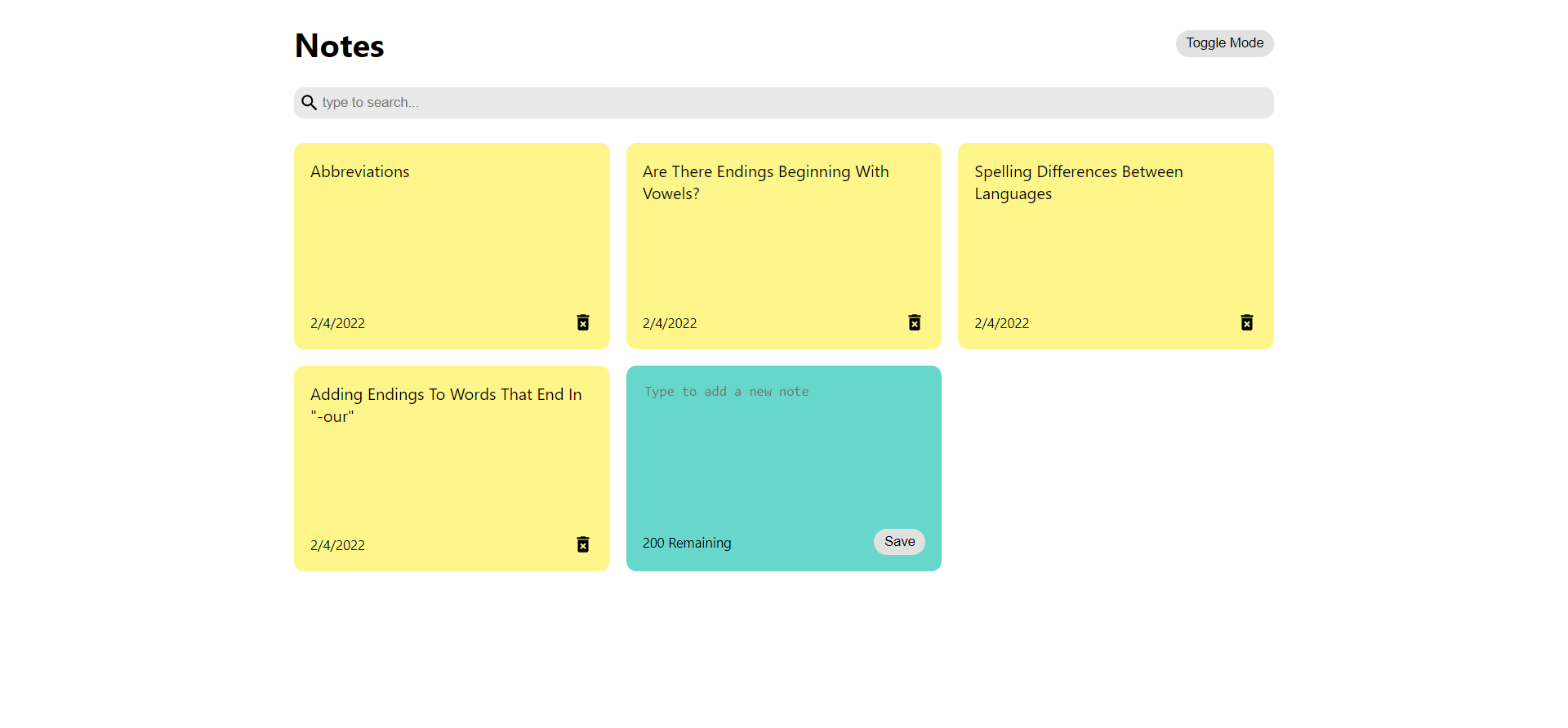
Task: Click the "200 Remaining" character counter
Action: 687,543
